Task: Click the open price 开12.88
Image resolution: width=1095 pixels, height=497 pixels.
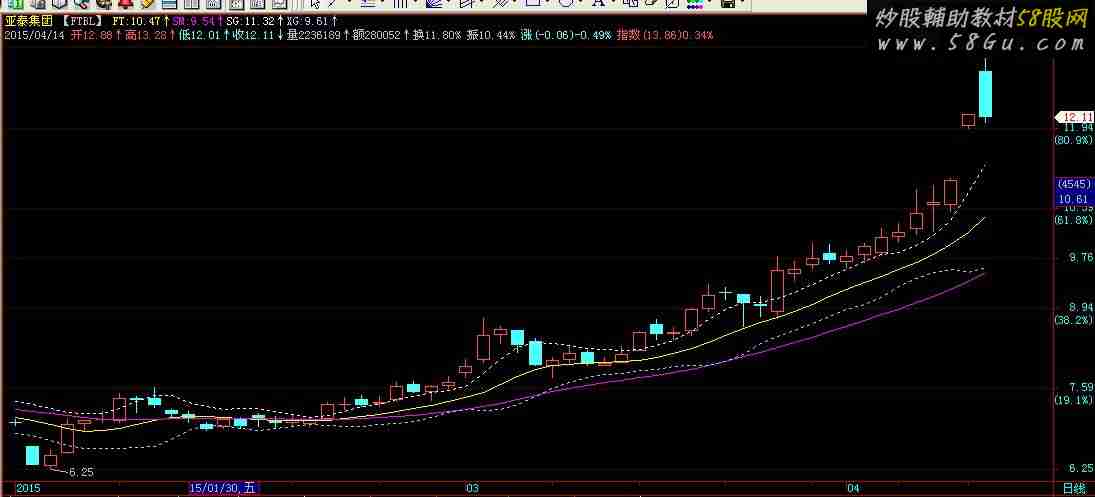Action: tap(93, 35)
